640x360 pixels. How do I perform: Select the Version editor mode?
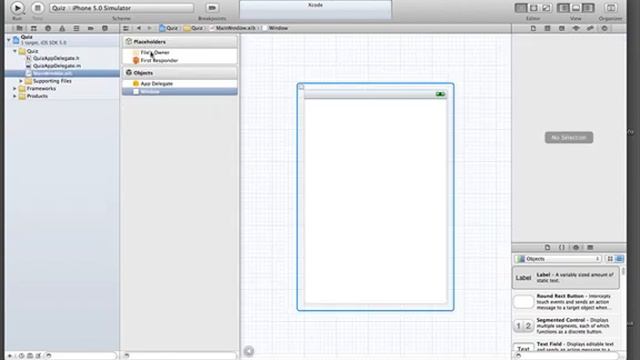(546, 8)
